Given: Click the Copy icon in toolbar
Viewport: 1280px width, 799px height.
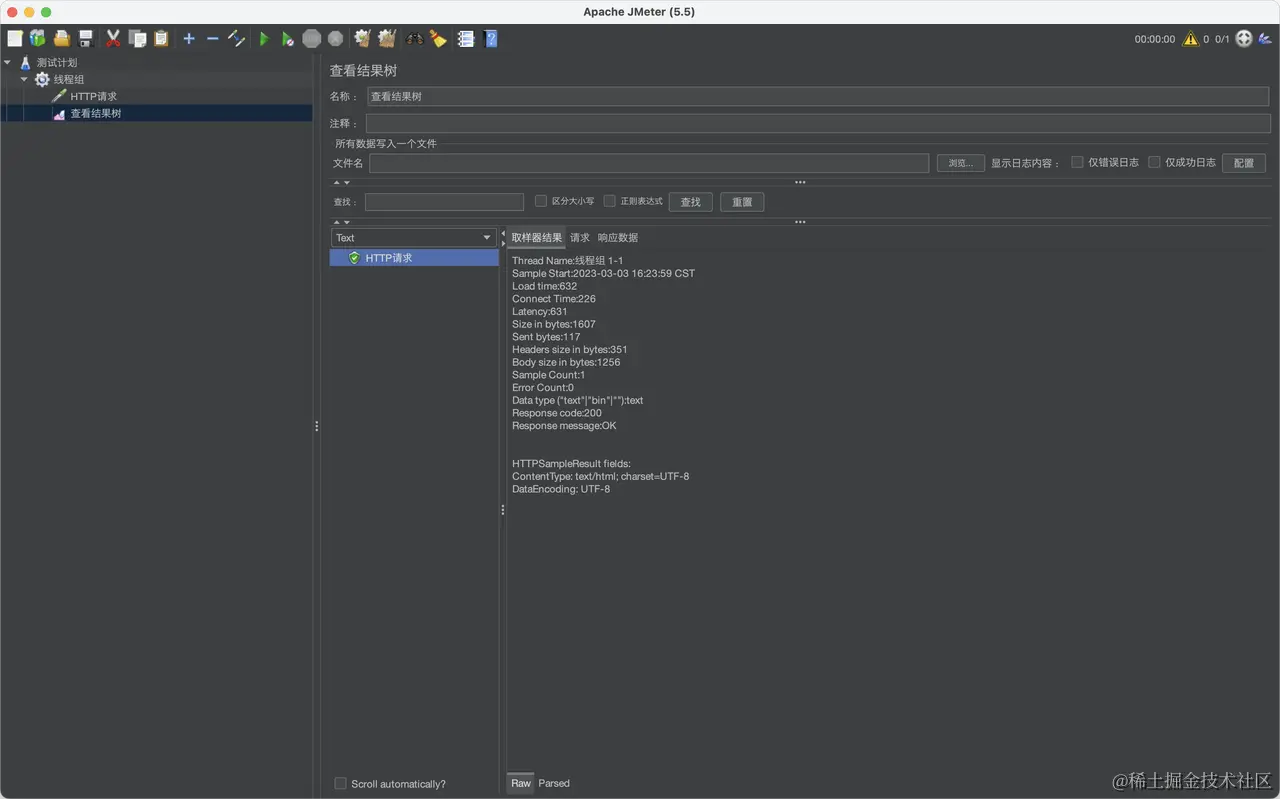Looking at the screenshot, I should pos(137,39).
